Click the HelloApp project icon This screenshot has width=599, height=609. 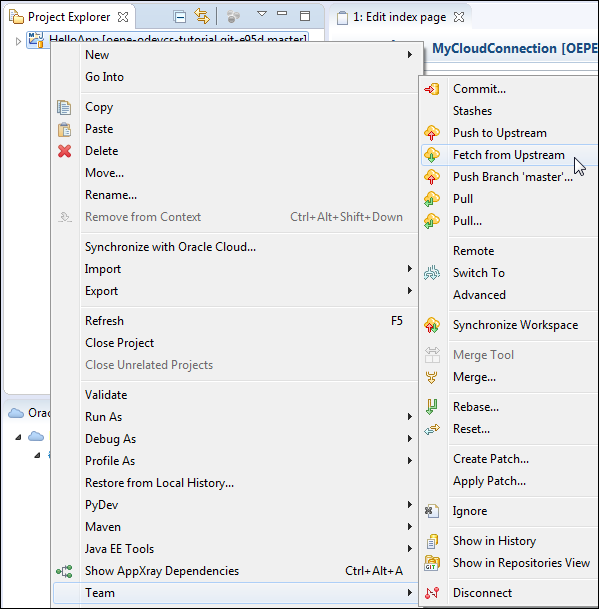pos(36,40)
